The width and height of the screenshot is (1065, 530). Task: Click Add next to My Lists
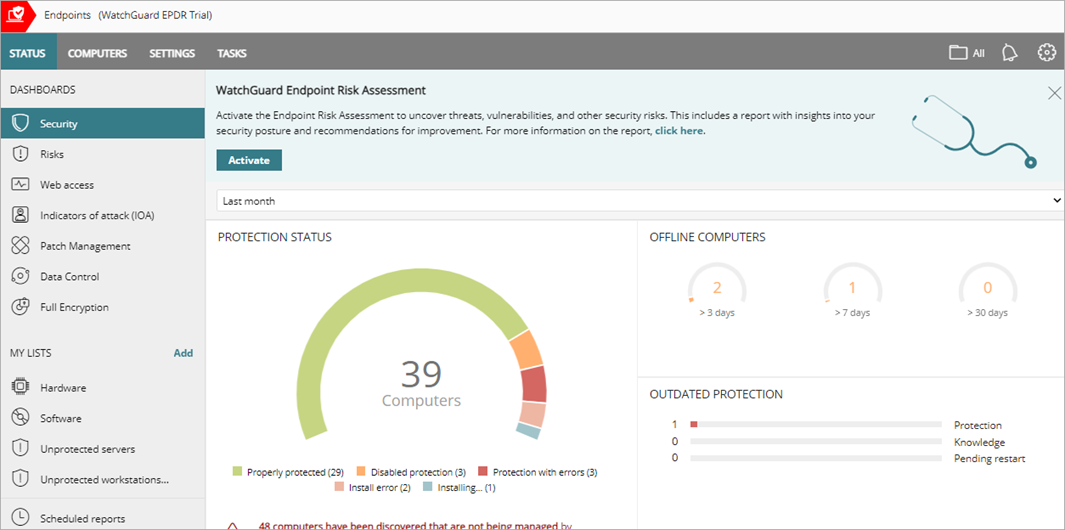183,353
